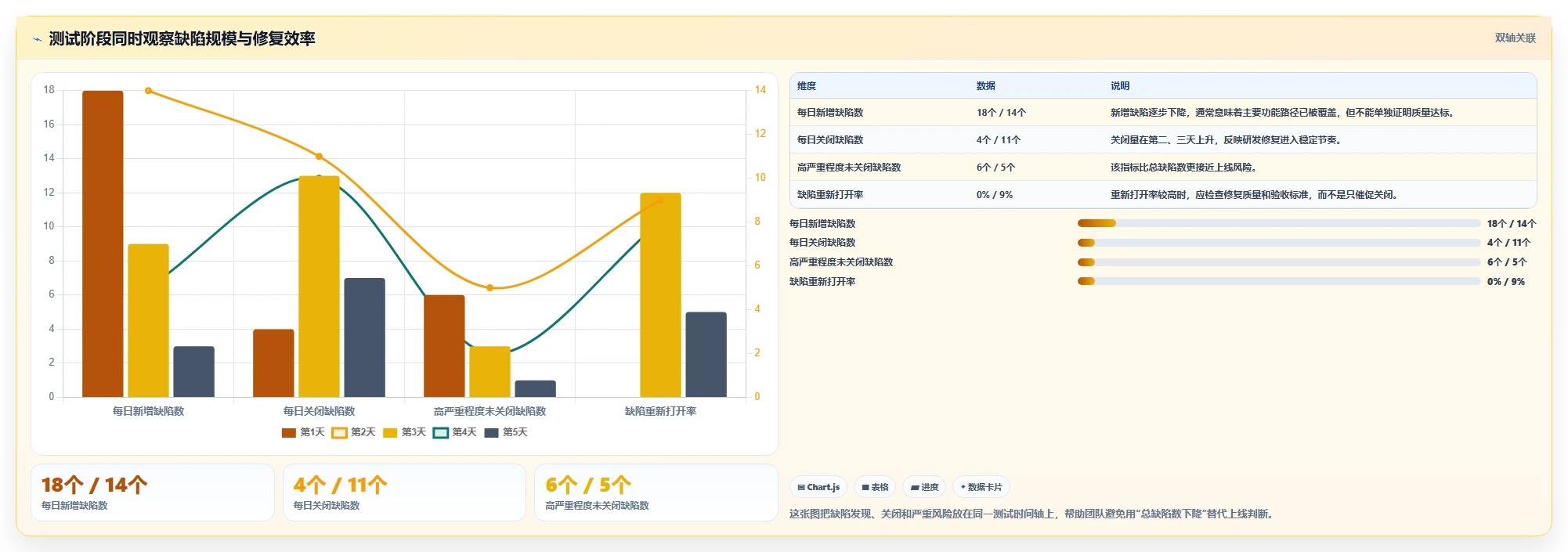
Task: Click the 6个 / 5个 summary card
Action: coord(656,492)
